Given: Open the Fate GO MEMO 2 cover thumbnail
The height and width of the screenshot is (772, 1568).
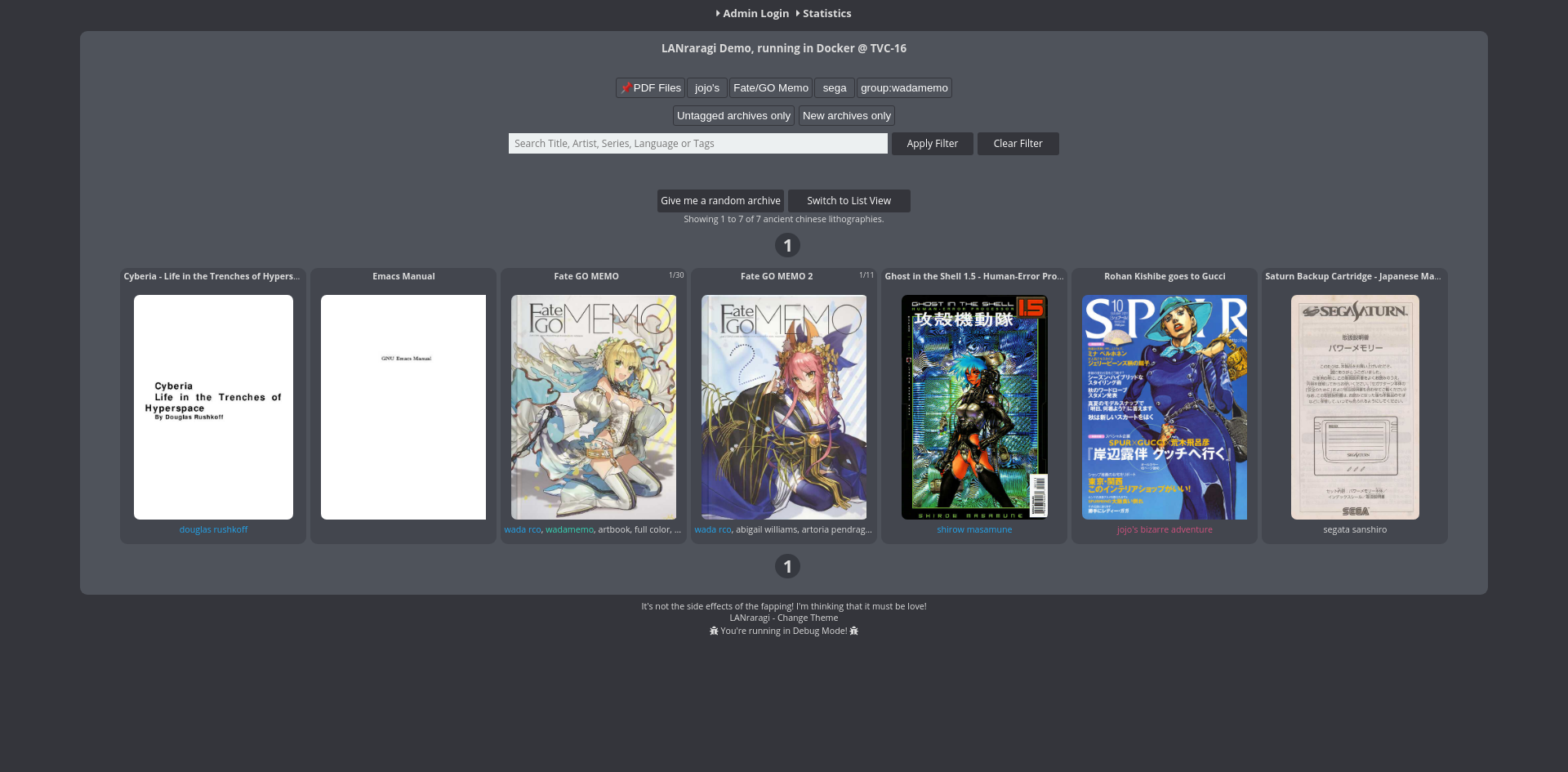Looking at the screenshot, I should [x=784, y=407].
